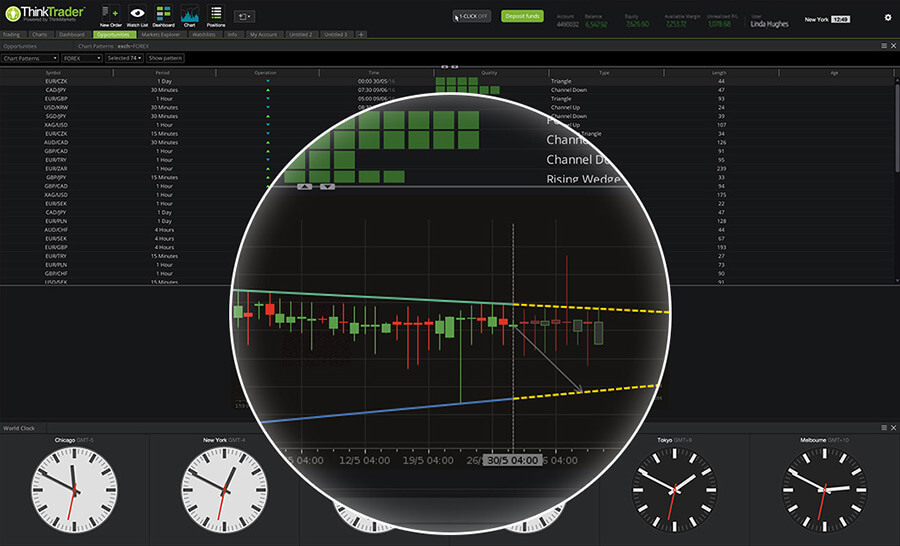Click the New Order icon
The width and height of the screenshot is (900, 546).
(110, 14)
